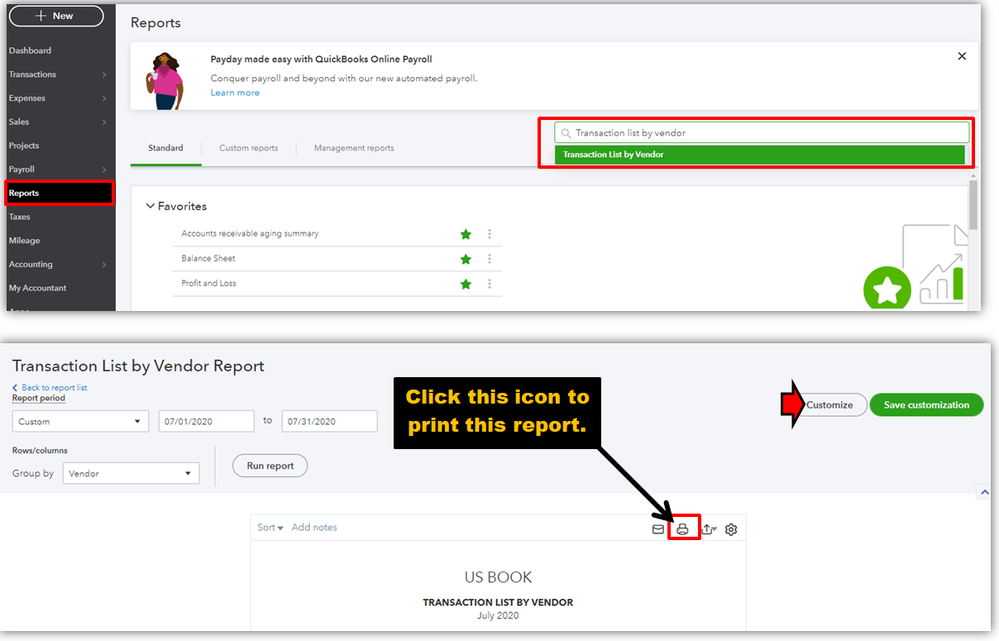Click the print report icon
Image resolution: width=999 pixels, height=641 pixels.
(682, 529)
